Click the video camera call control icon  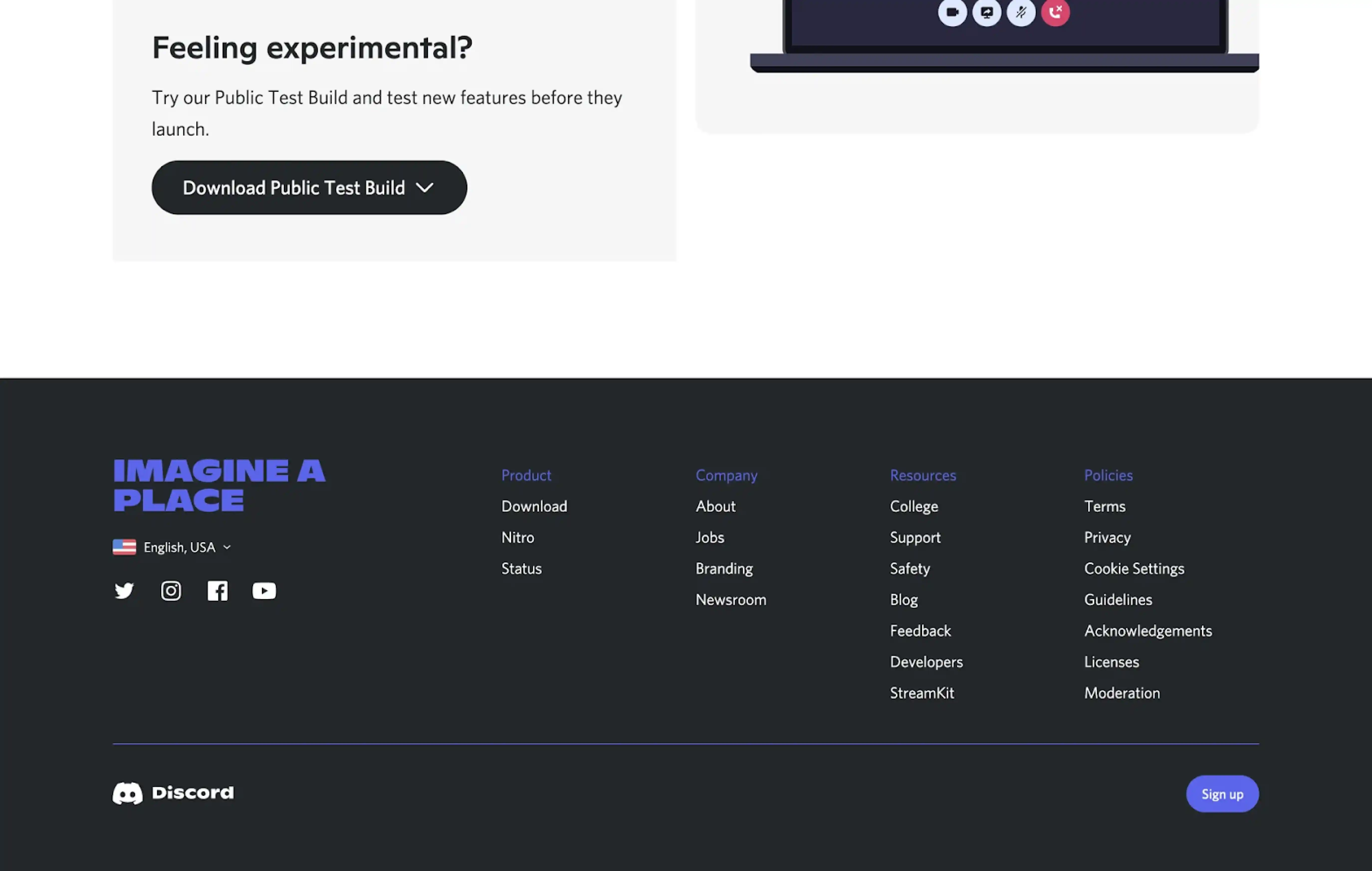point(953,11)
